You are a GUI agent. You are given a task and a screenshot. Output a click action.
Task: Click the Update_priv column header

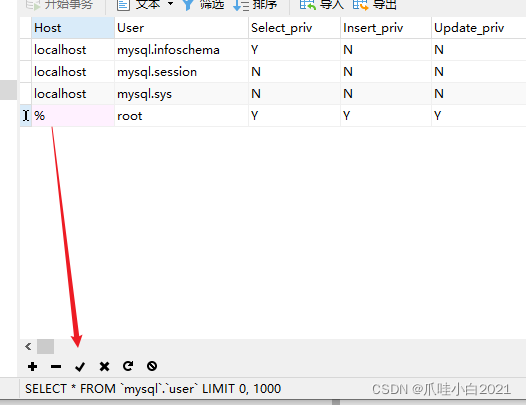click(479, 28)
